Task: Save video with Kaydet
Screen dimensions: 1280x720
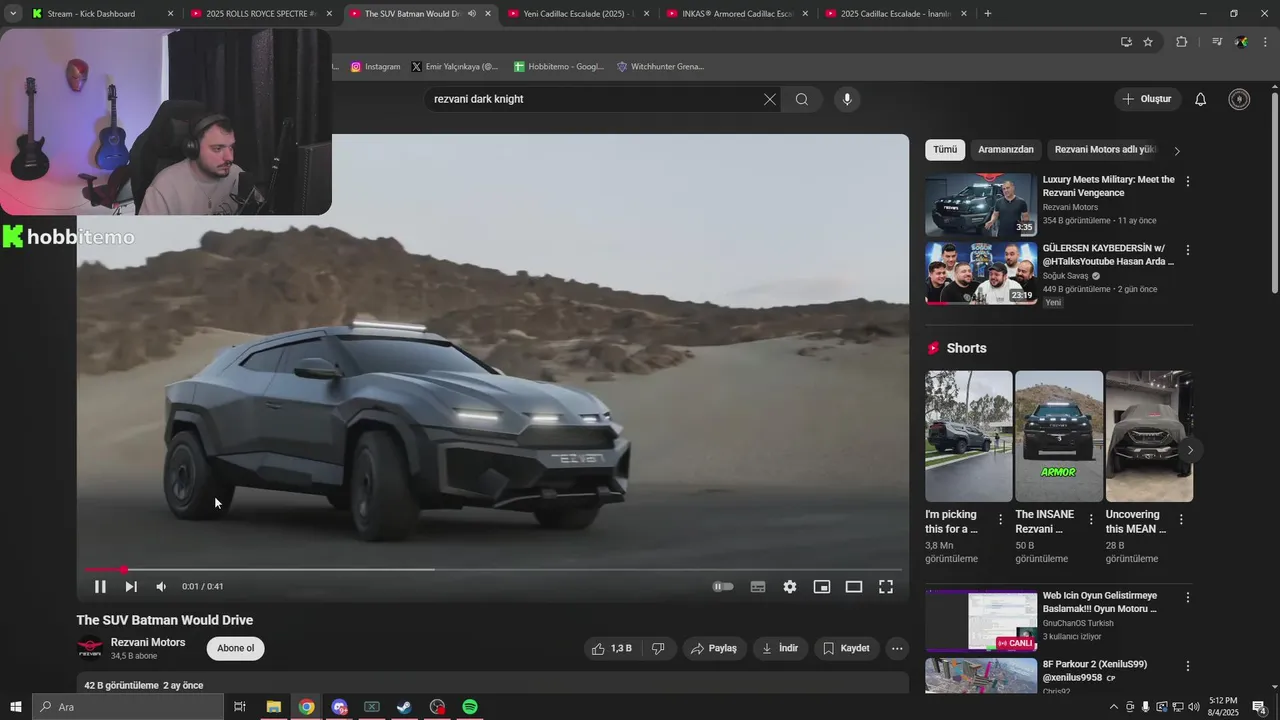Action: [847, 648]
